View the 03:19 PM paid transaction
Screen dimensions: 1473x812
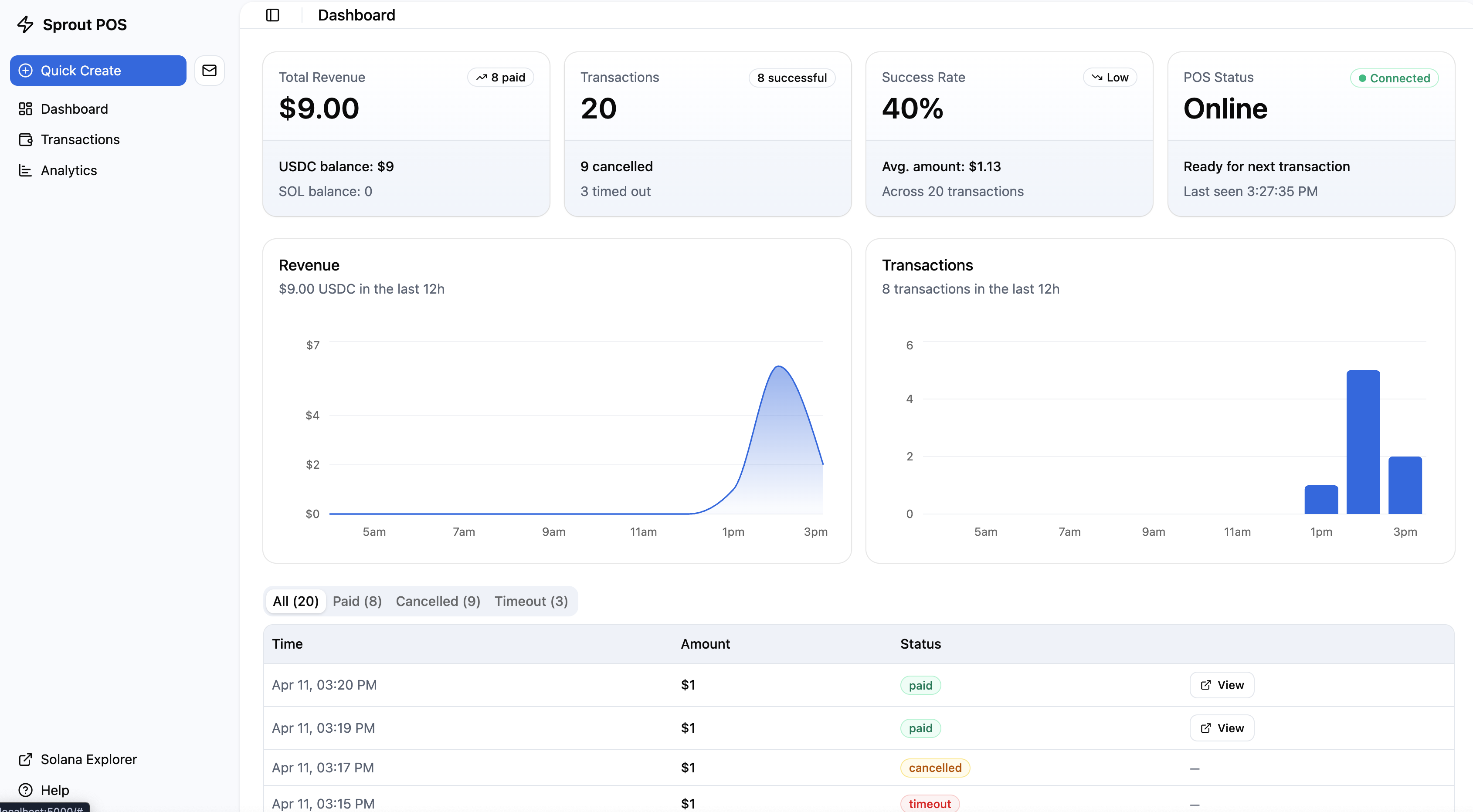pyautogui.click(x=1222, y=728)
